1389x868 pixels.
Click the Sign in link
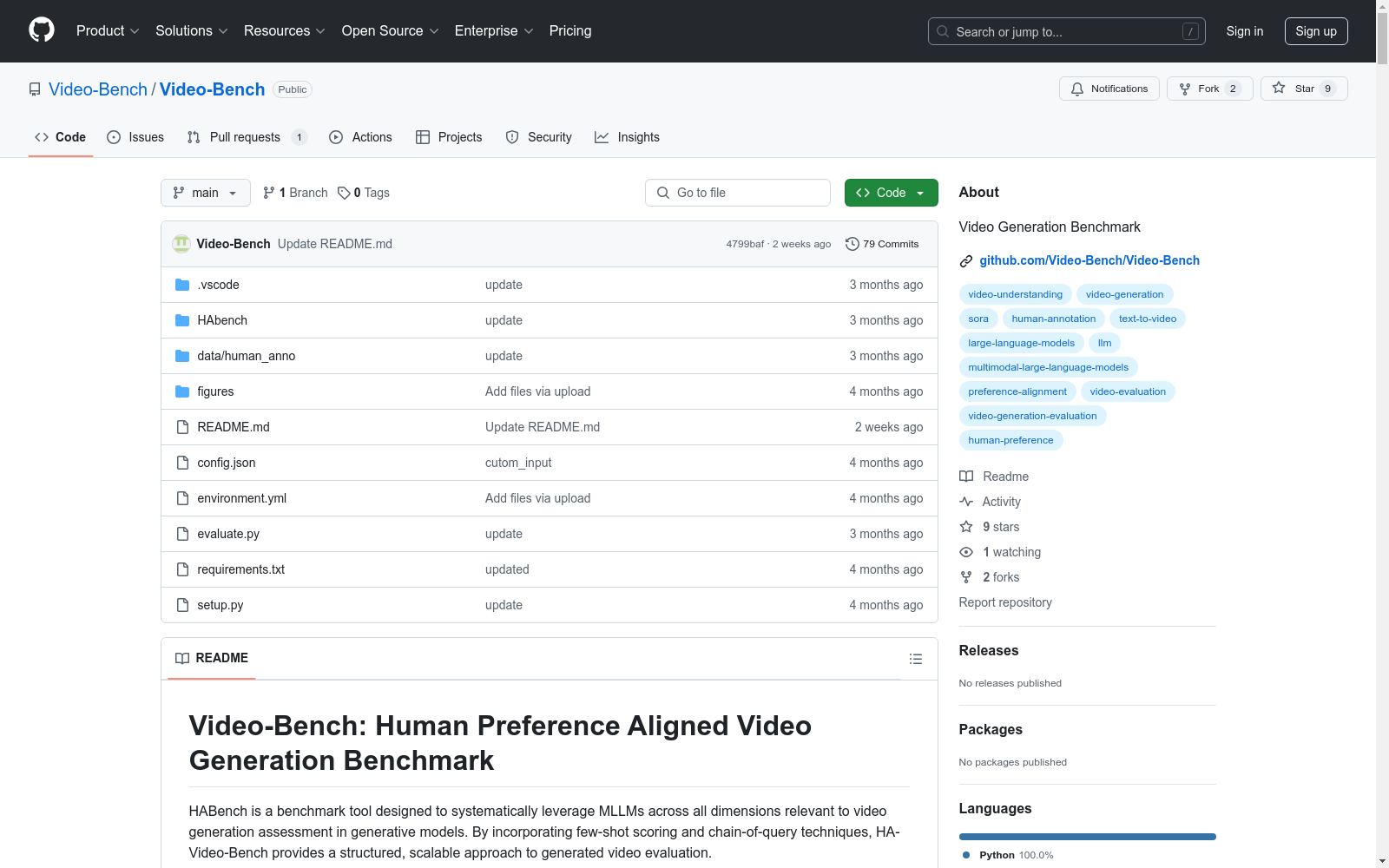click(x=1245, y=31)
